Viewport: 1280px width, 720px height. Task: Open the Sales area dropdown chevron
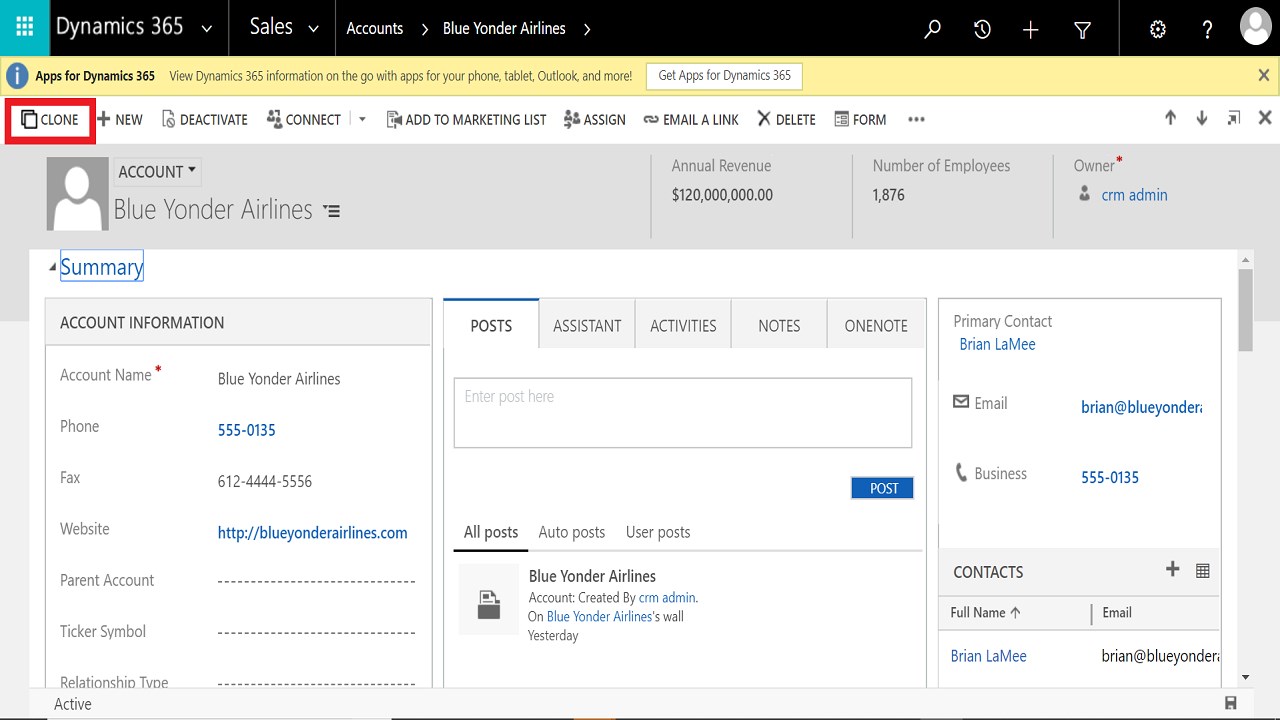(x=313, y=29)
